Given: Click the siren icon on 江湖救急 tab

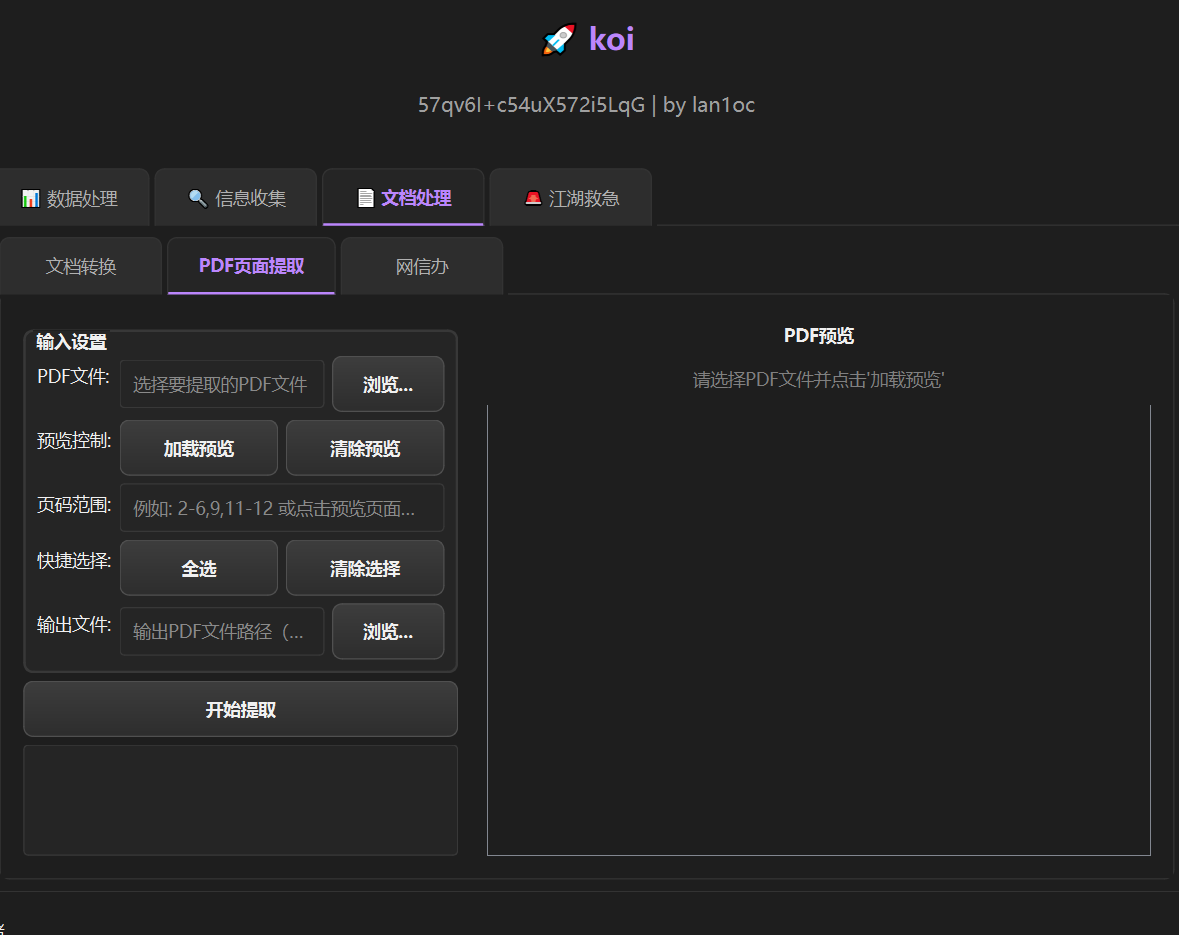Looking at the screenshot, I should [533, 199].
